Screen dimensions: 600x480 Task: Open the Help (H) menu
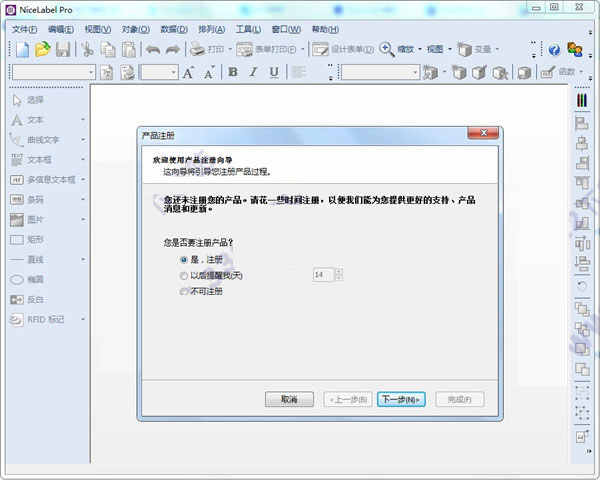pos(325,29)
